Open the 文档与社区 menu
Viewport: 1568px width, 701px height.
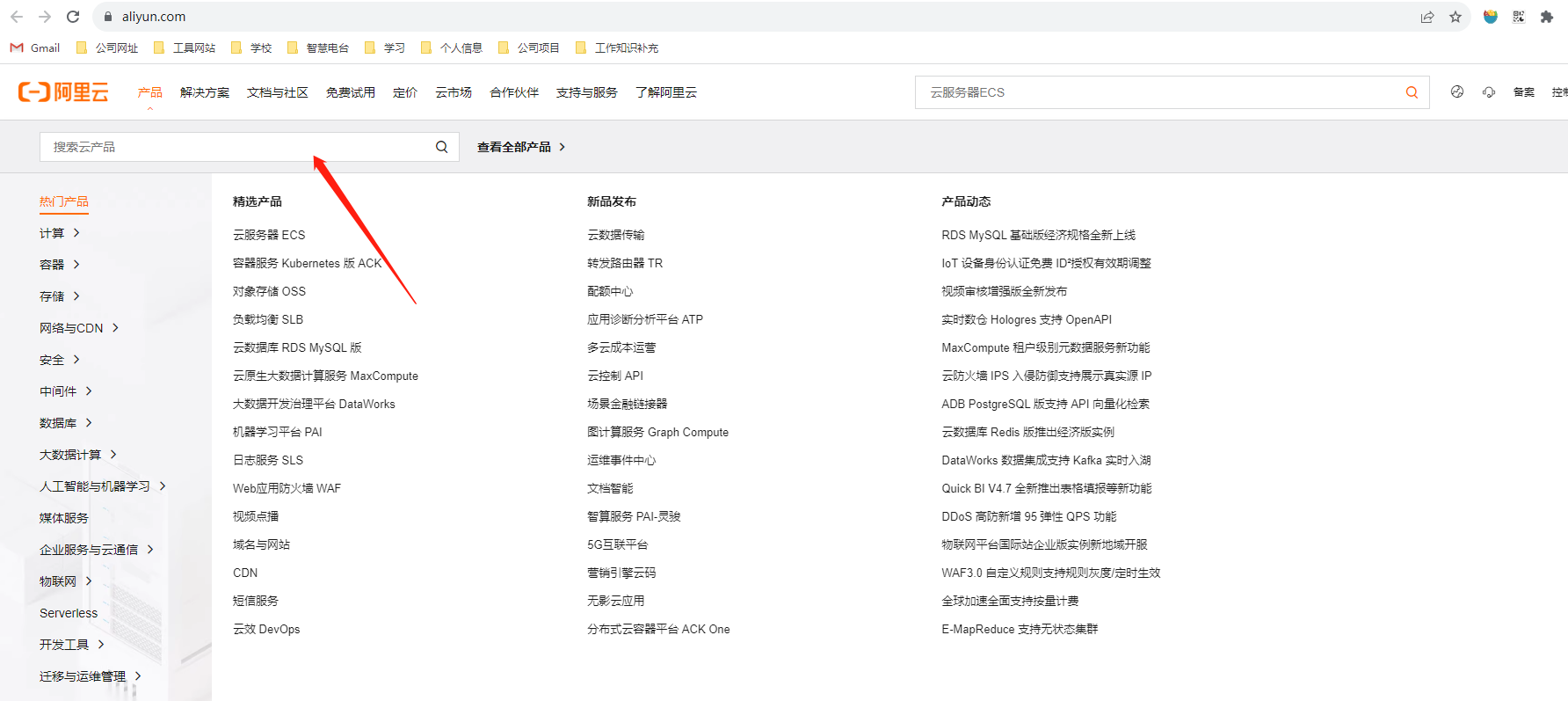pos(278,92)
